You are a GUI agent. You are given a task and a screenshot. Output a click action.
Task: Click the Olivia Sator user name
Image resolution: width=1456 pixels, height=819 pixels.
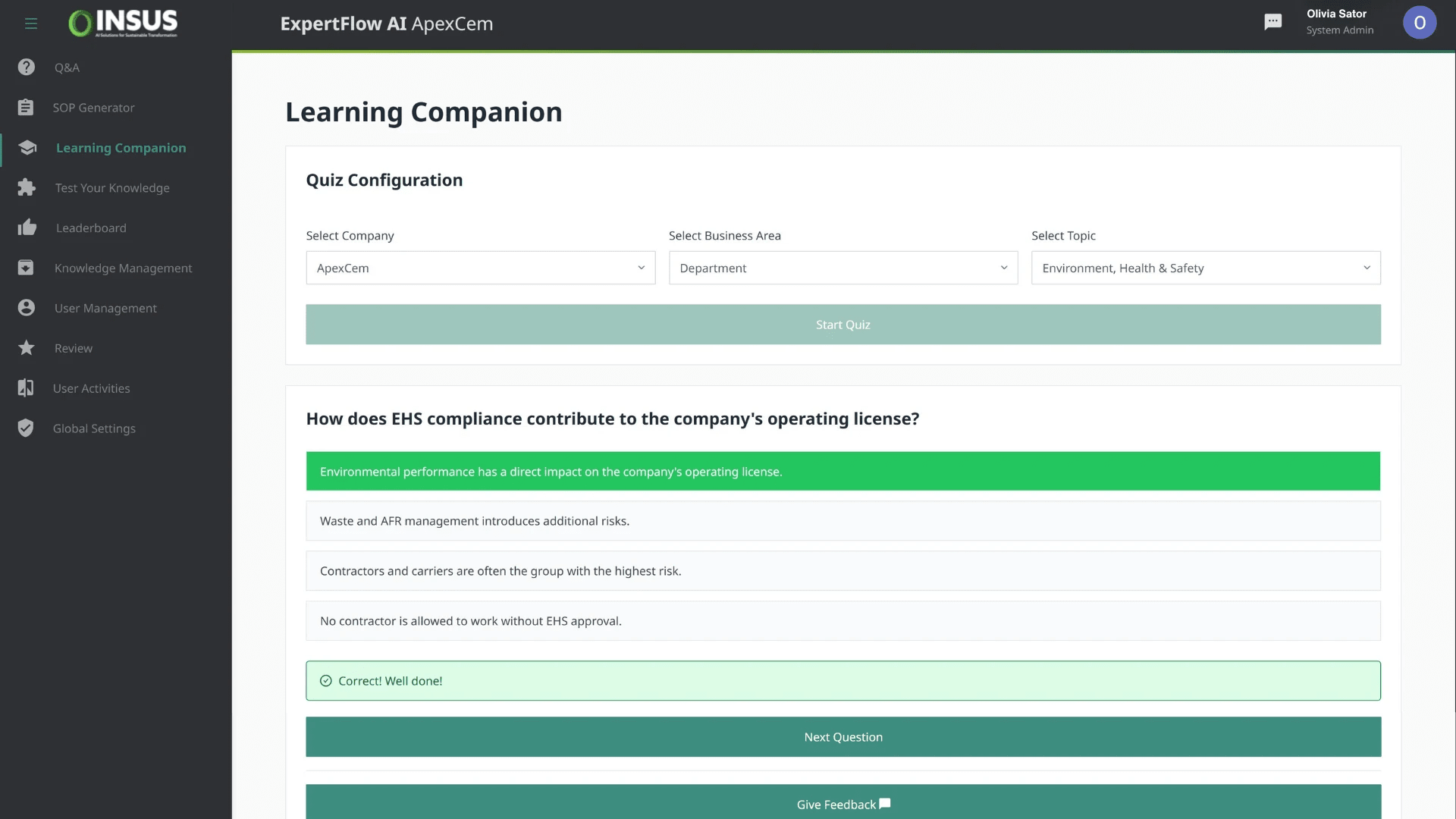pyautogui.click(x=1336, y=14)
